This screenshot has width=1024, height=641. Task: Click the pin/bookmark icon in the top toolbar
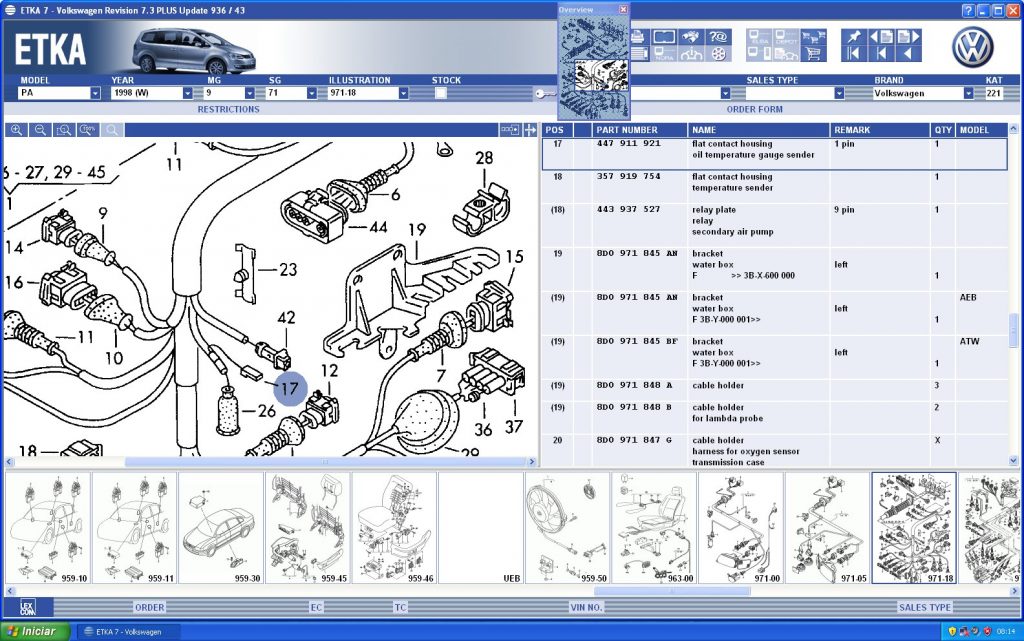click(855, 36)
